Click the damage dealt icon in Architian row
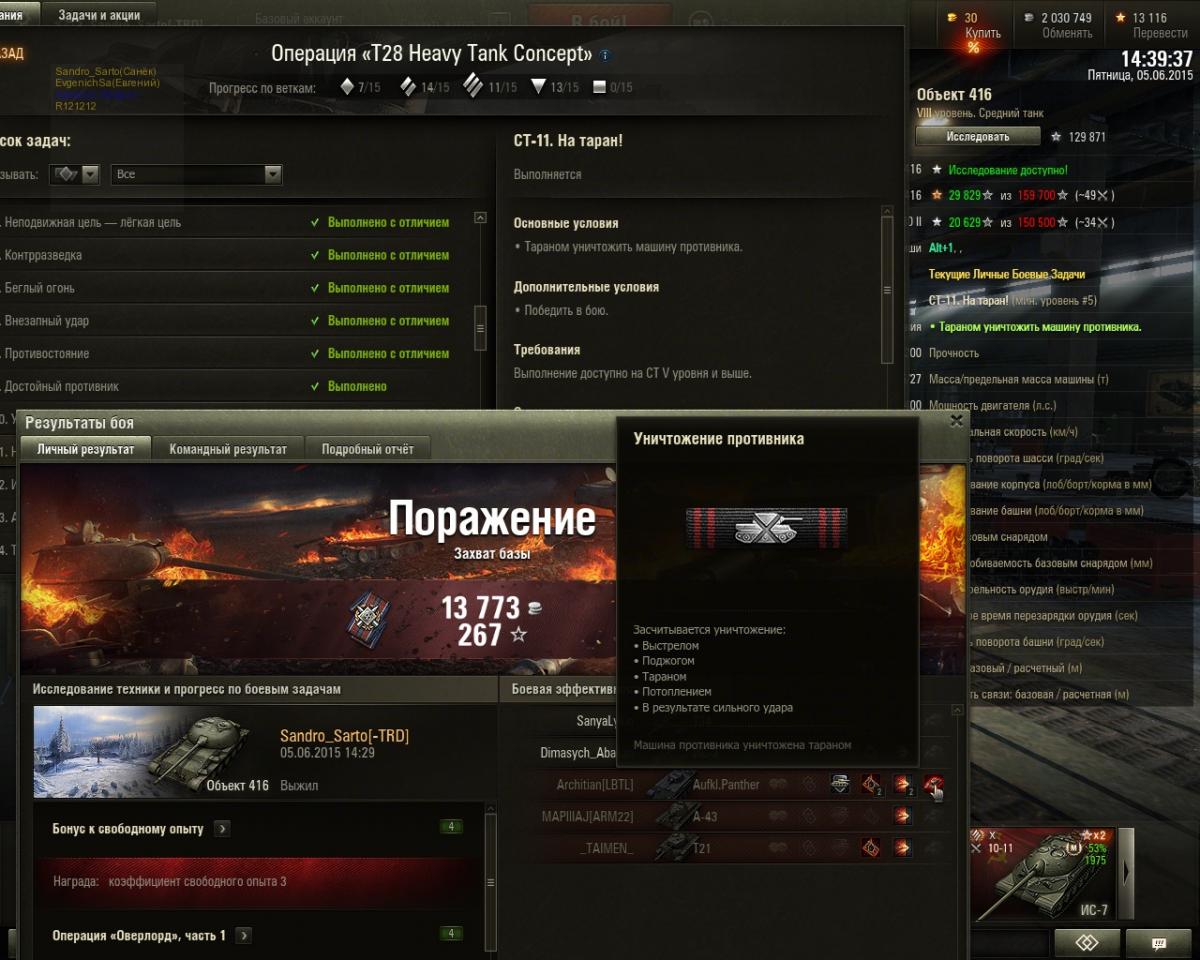Screen dimensions: 1200x960 pos(902,784)
